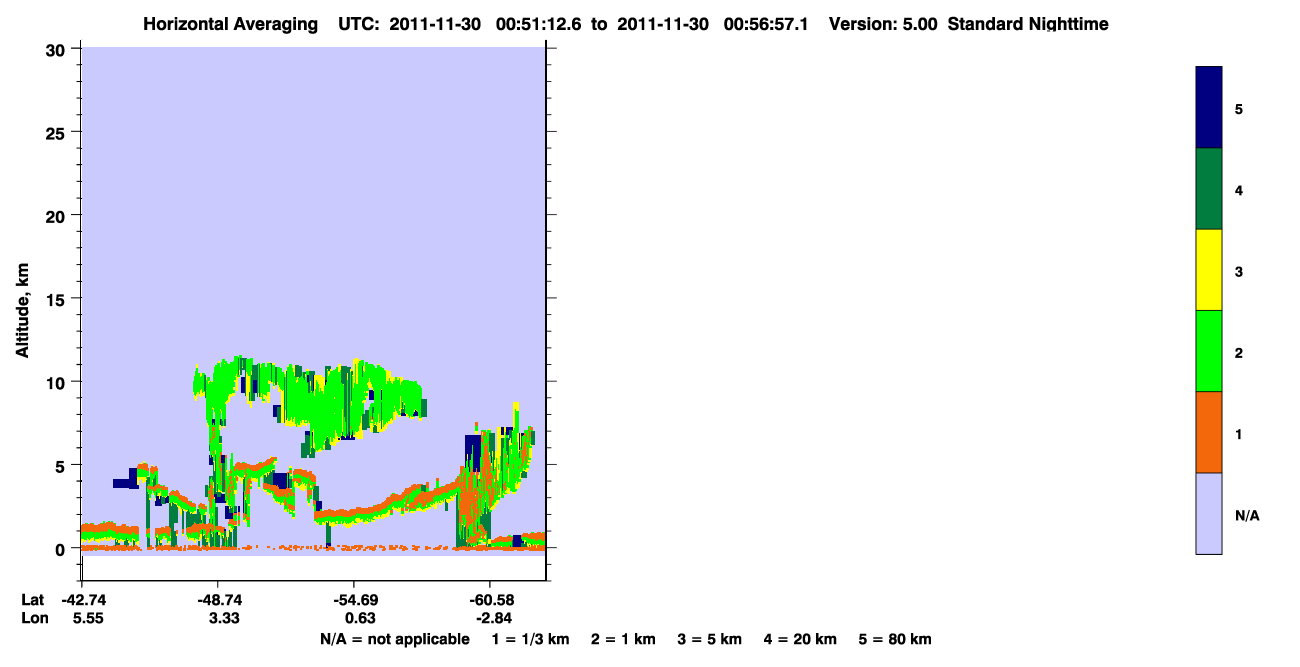This screenshot has width=1300, height=667.
Task: Click the 'N/A = not applicable' legend note
Action: point(395,639)
